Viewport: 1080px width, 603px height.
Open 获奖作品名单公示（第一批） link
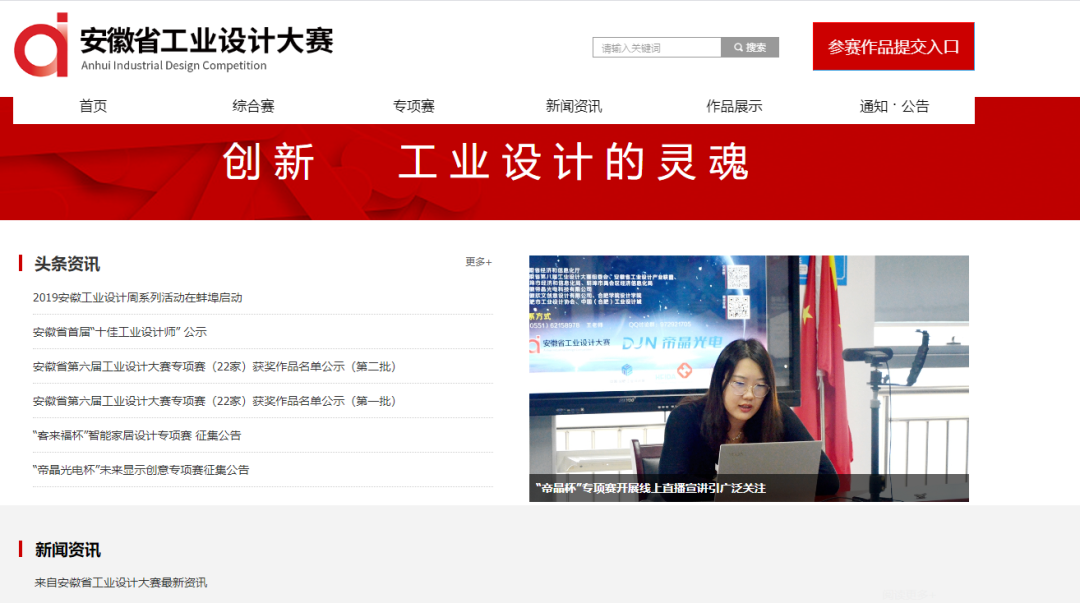[215, 401]
